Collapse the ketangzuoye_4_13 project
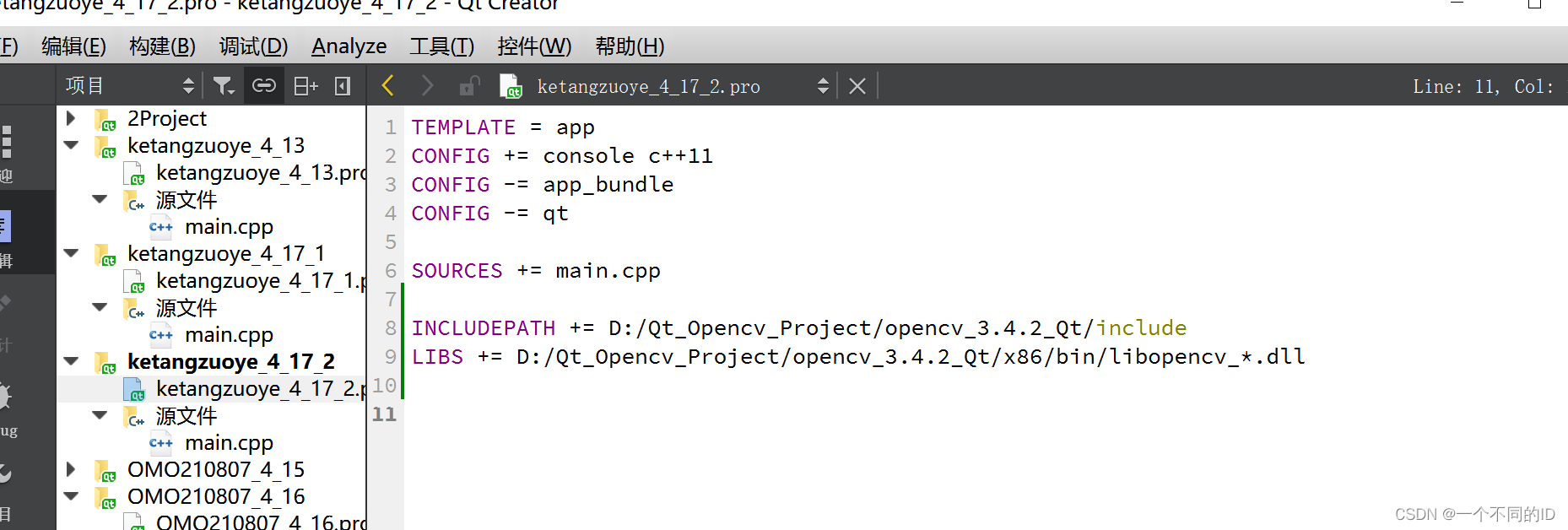The width and height of the screenshot is (1568, 530). (71, 145)
